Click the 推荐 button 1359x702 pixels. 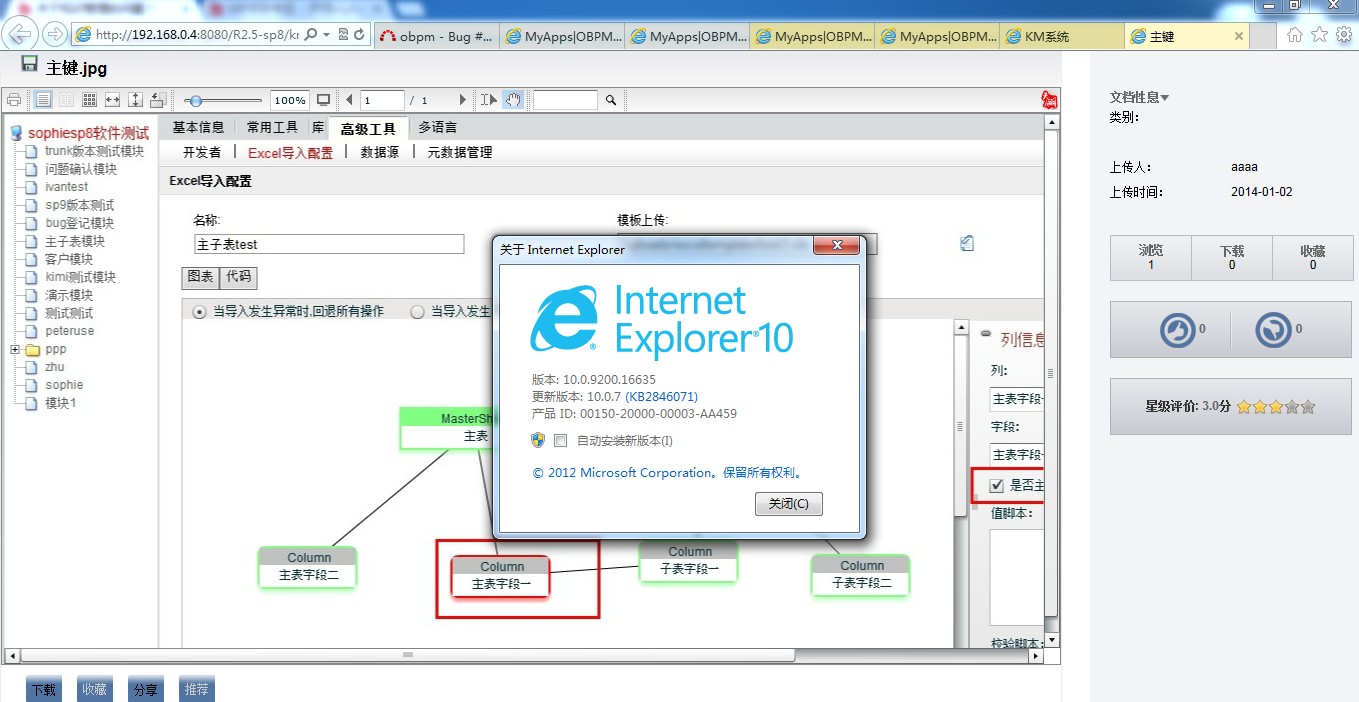197,690
